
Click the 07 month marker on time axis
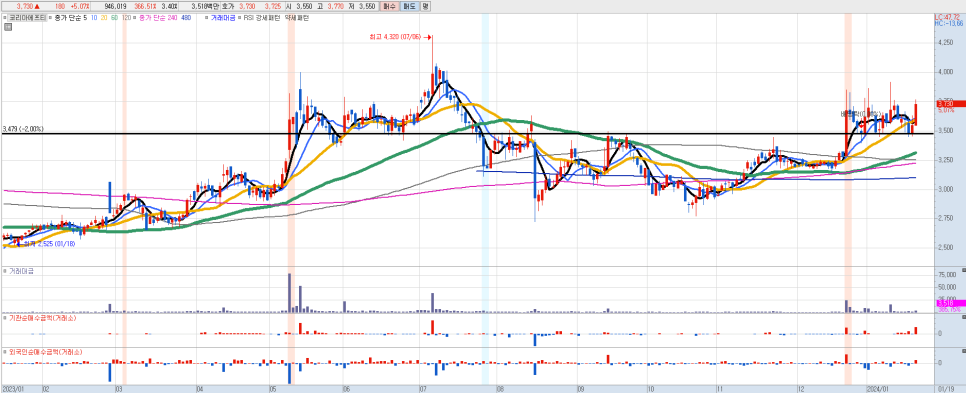point(423,389)
